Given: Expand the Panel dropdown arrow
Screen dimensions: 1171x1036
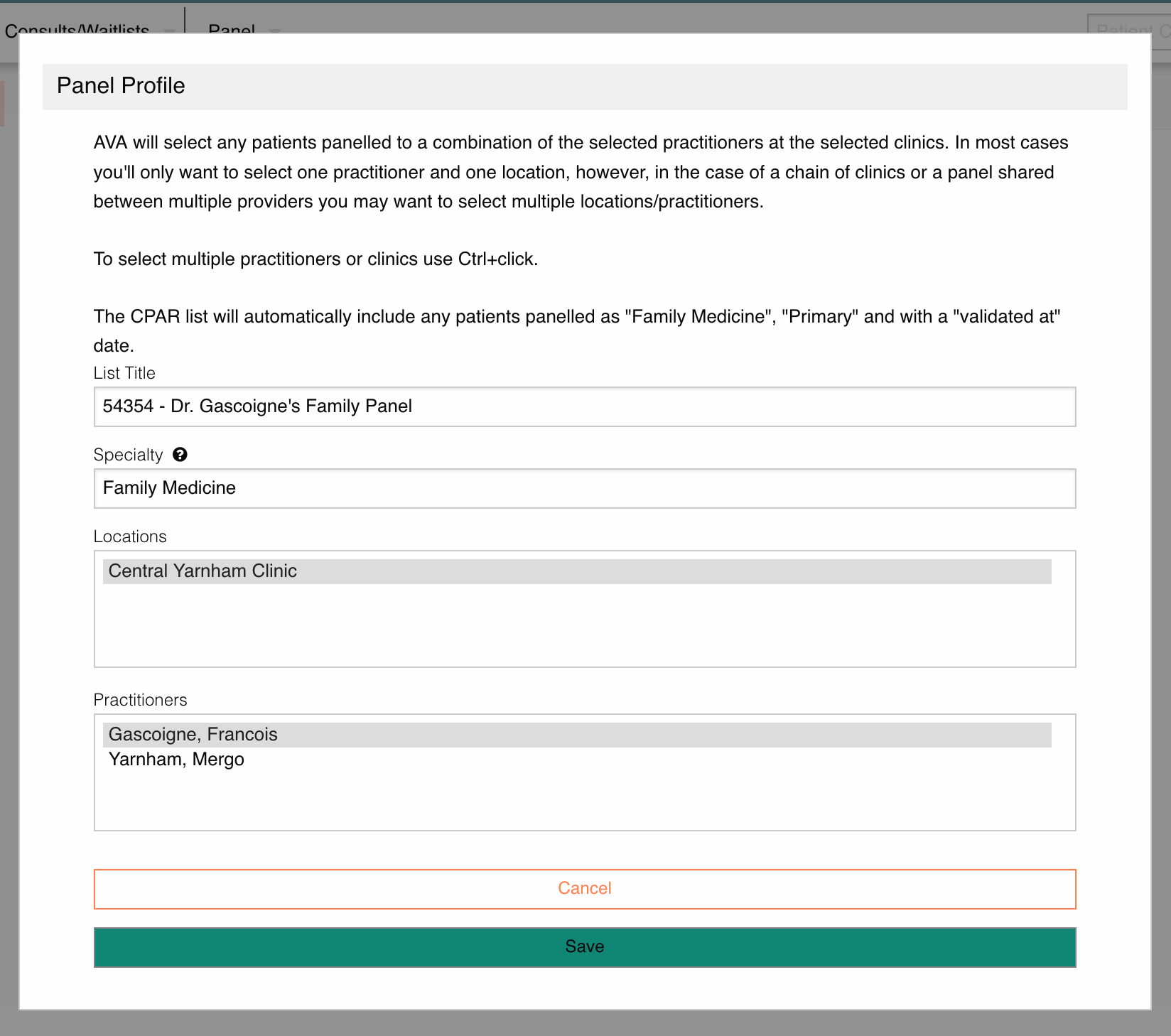Looking at the screenshot, I should pos(275,32).
